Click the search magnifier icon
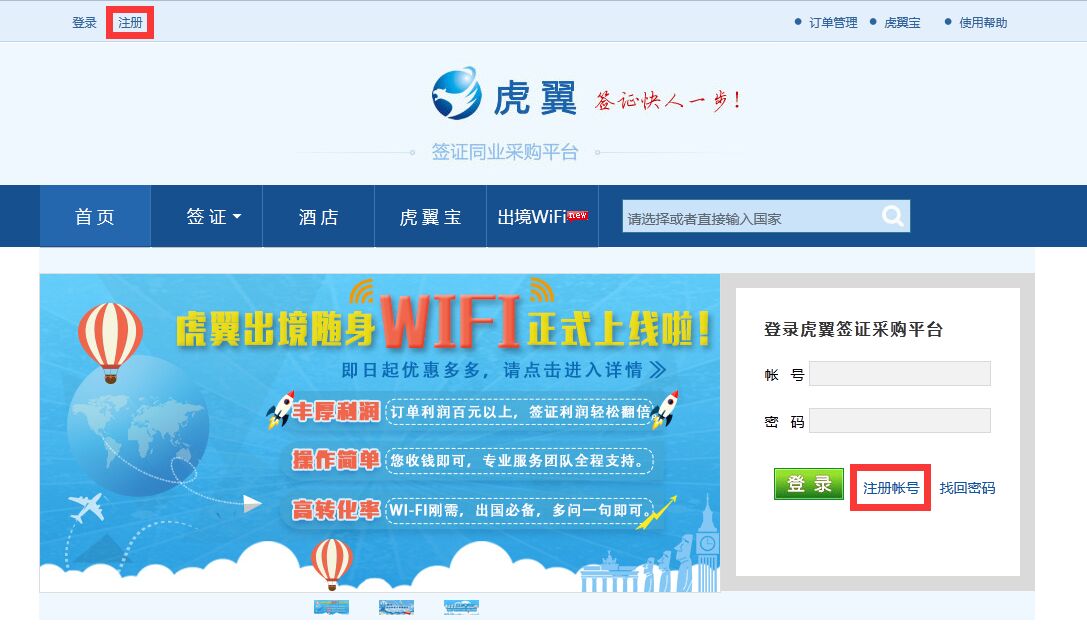Screen dimensions: 1087x631 point(893,216)
